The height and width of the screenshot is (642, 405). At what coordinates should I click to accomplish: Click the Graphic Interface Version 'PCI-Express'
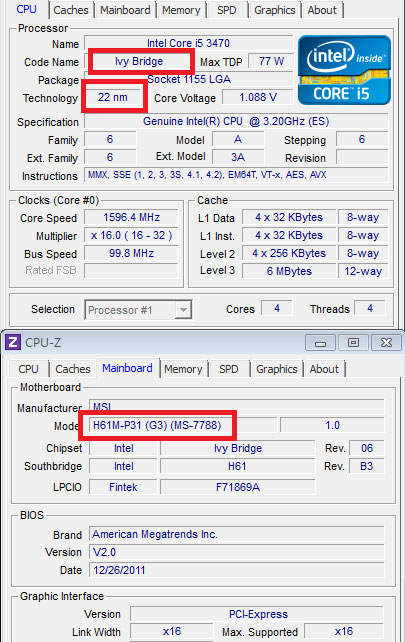tap(258, 614)
